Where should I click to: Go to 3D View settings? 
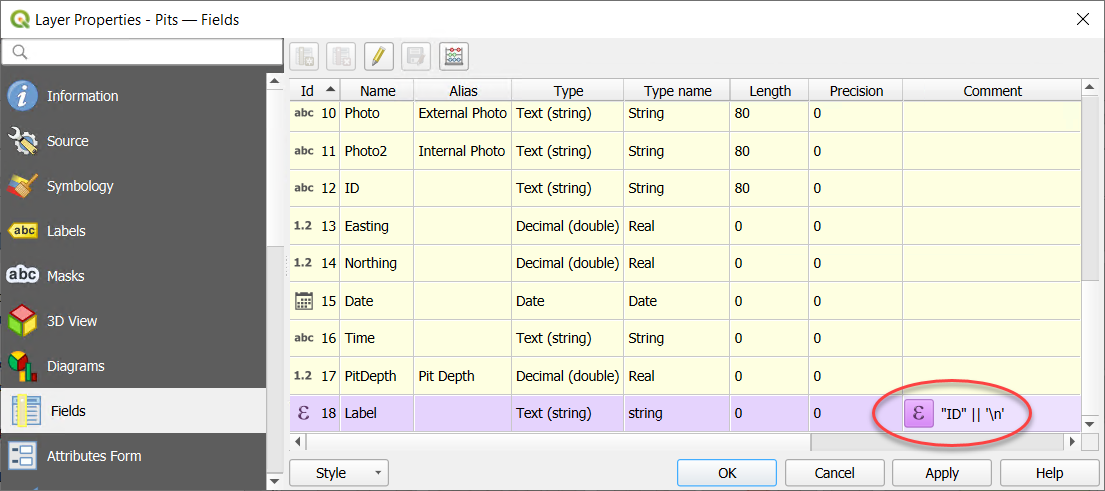tap(72, 321)
